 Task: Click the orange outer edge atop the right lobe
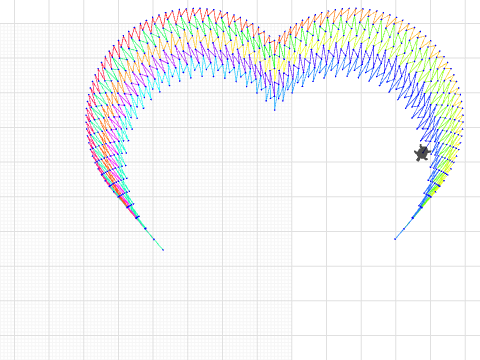(353, 13)
